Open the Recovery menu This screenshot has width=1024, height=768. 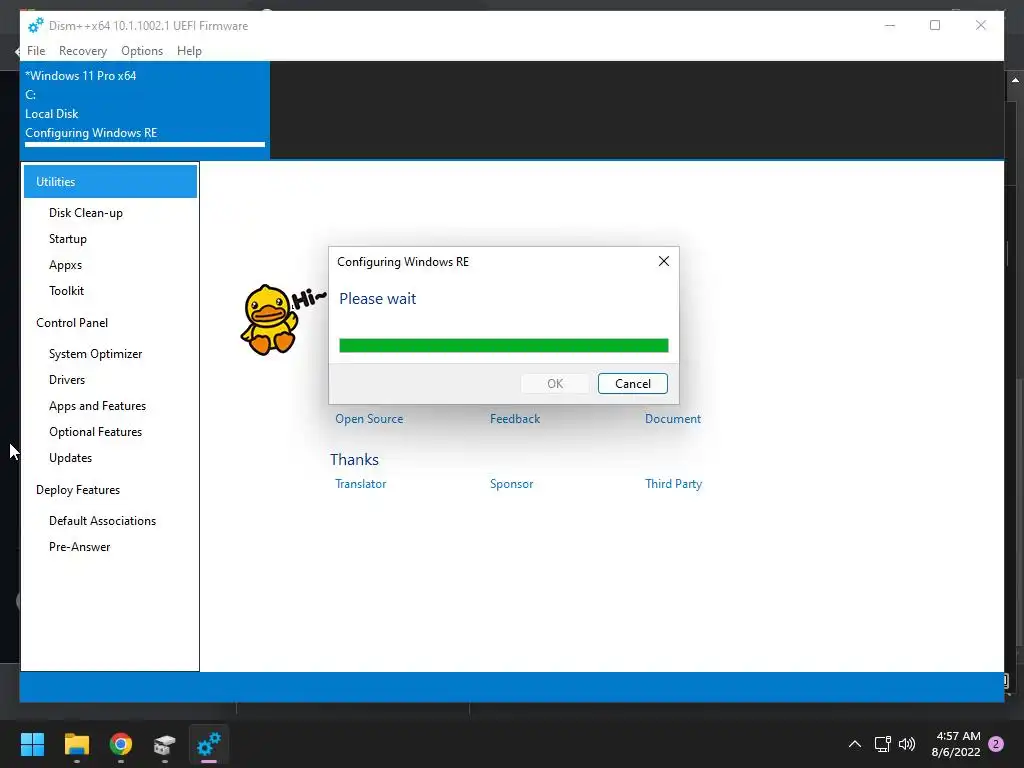point(82,51)
